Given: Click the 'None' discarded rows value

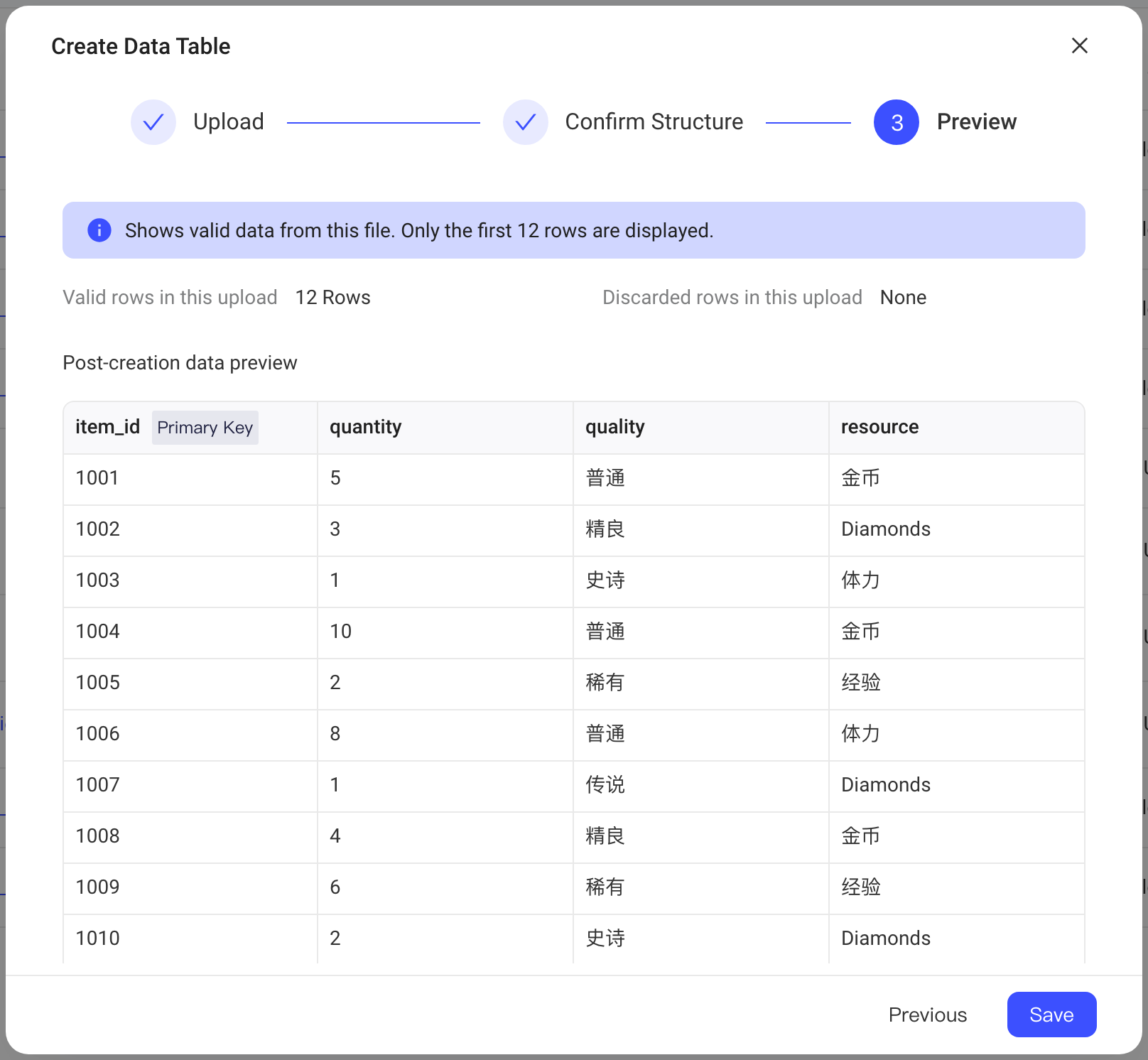Looking at the screenshot, I should pyautogui.click(x=903, y=297).
